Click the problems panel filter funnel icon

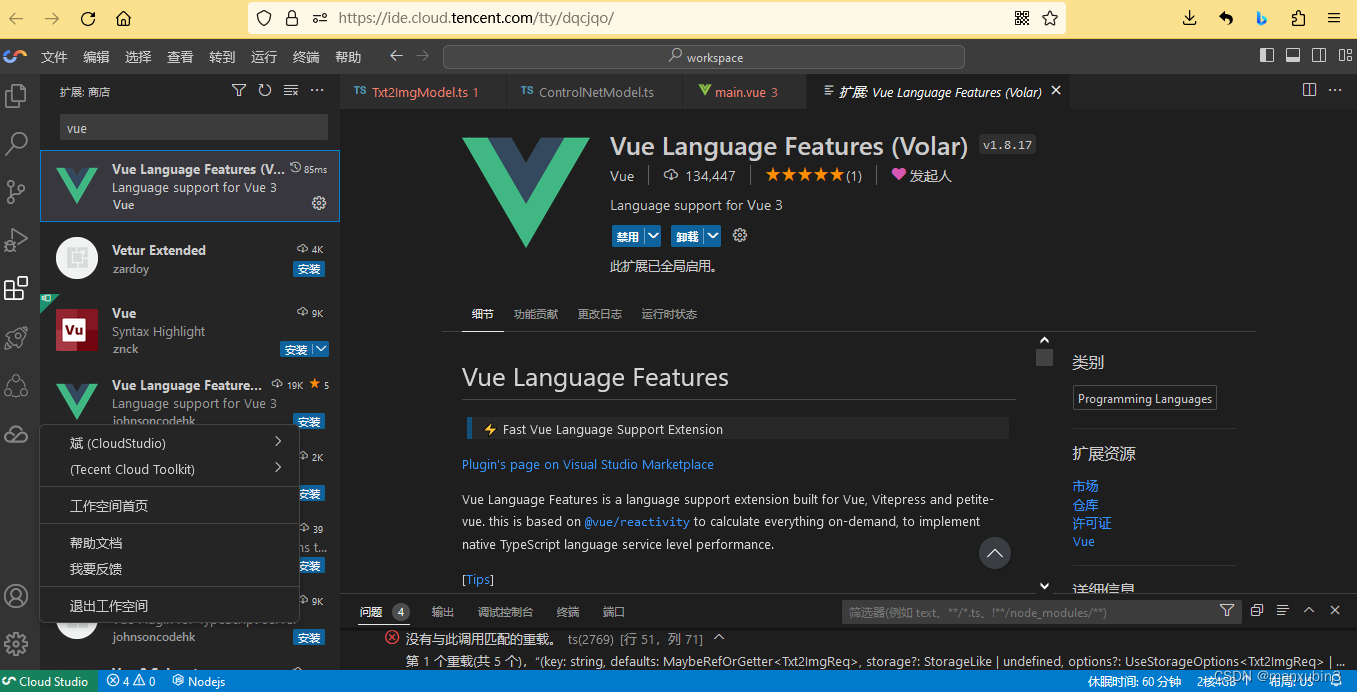pyautogui.click(x=1227, y=611)
